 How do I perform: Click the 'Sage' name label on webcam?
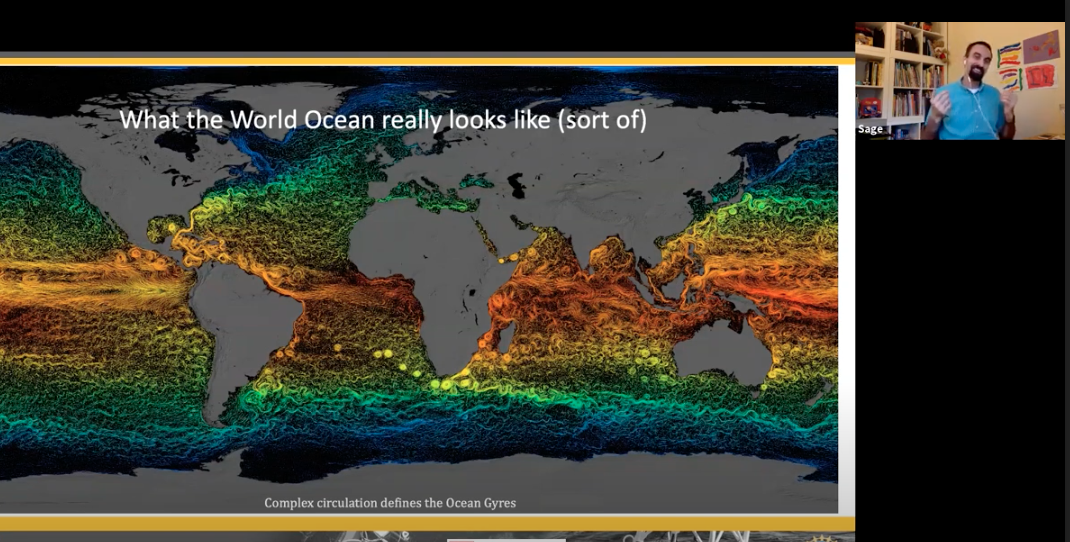tap(870, 129)
